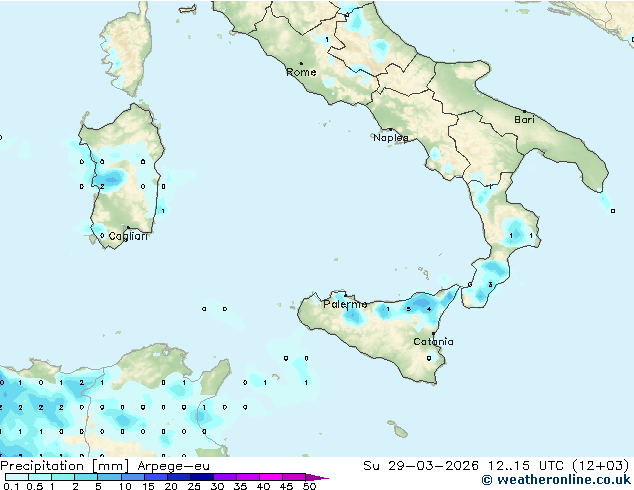Select the 15–20 mm legend swatch
634x490 pixels.
[155, 477]
